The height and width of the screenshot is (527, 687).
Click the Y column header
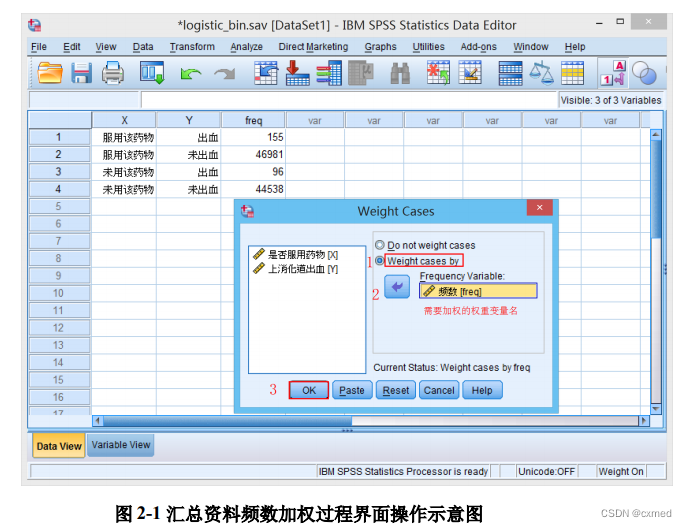pos(188,120)
